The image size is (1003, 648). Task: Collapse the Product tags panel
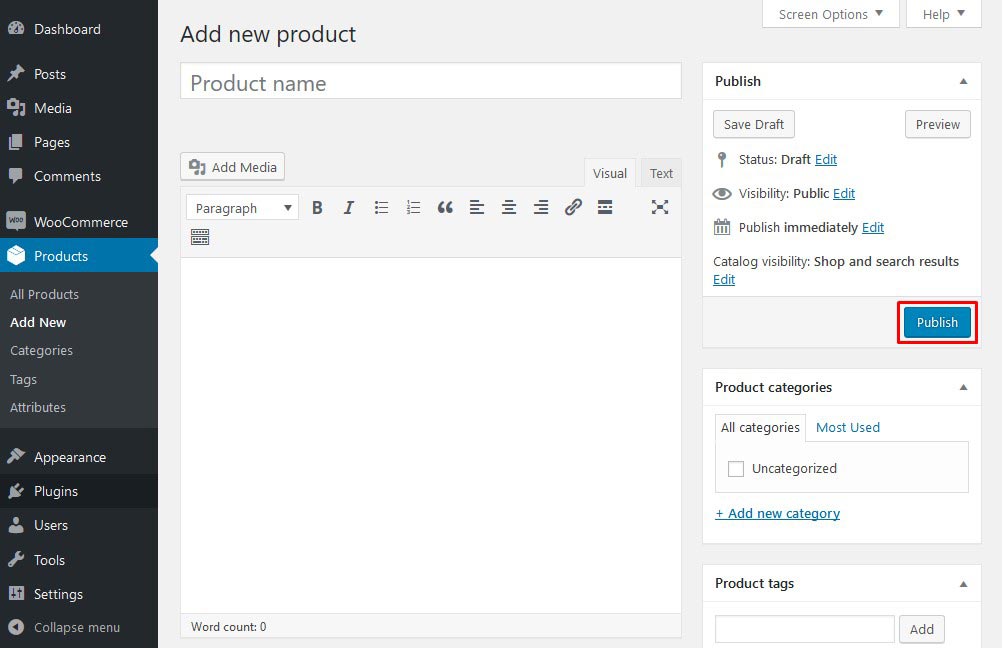[963, 583]
